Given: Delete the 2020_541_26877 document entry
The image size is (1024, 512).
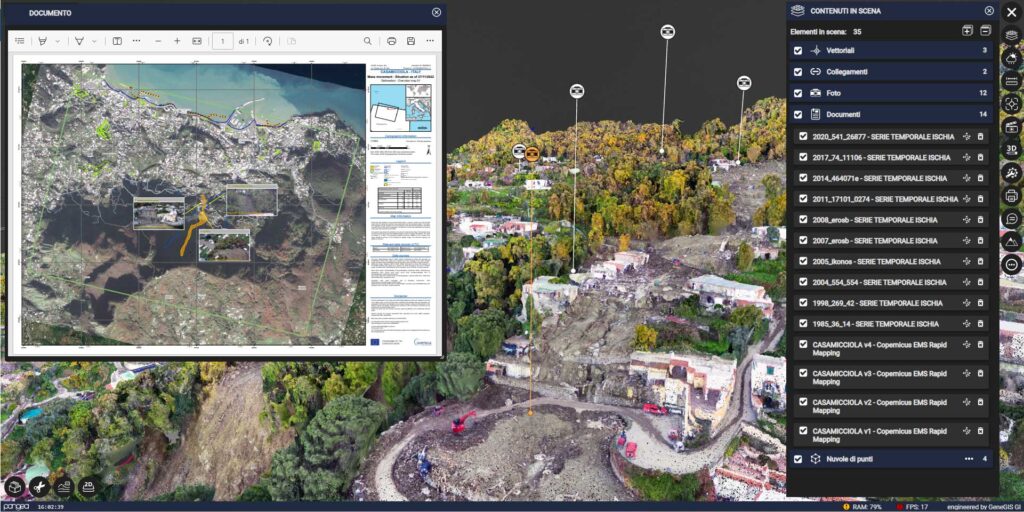Looking at the screenshot, I should 980,136.
